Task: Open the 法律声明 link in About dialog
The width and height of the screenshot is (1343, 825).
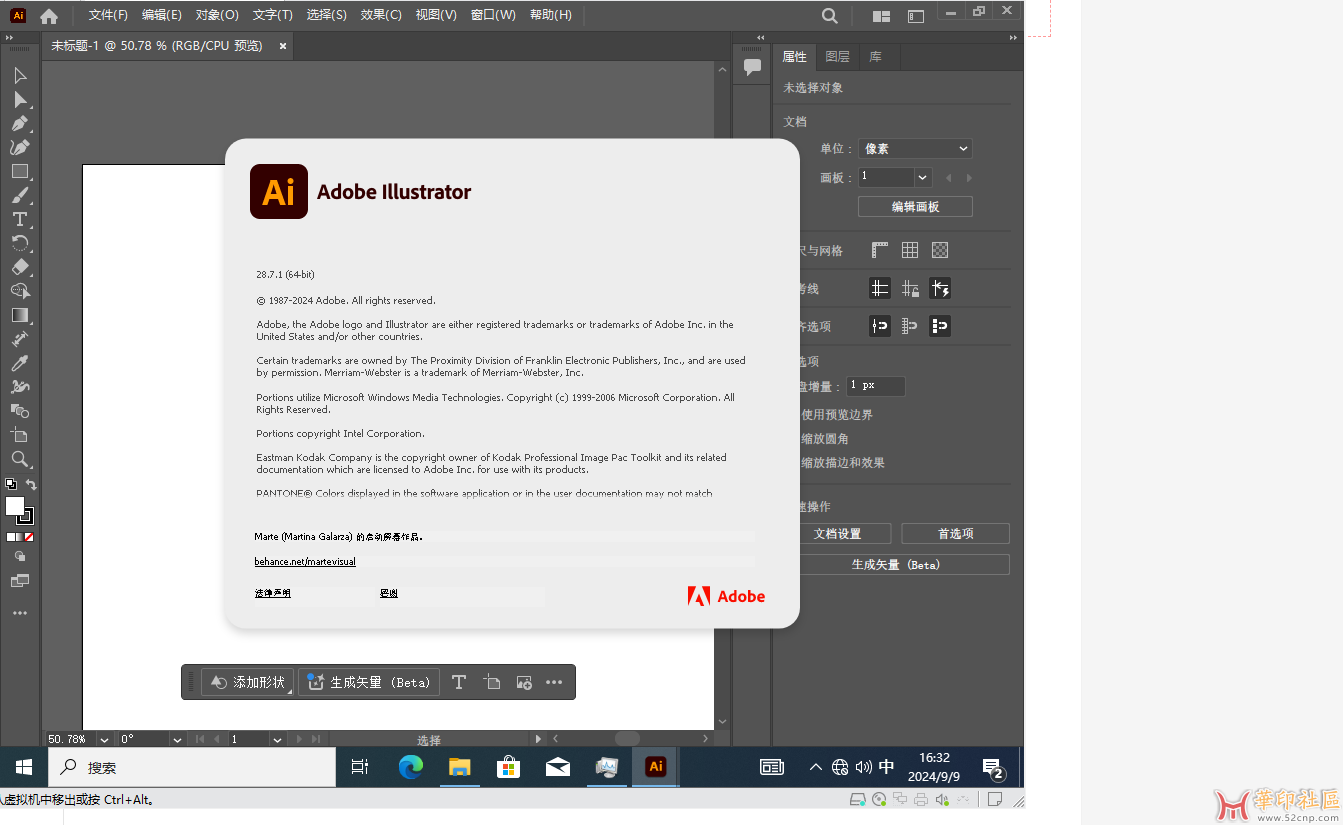Action: click(x=272, y=593)
